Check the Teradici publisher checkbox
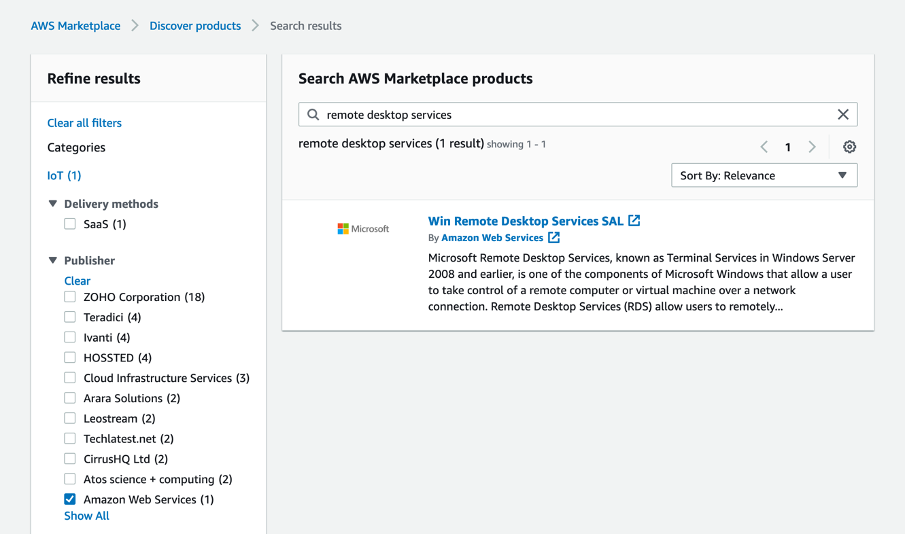Viewport: 906px width, 535px height. point(70,317)
